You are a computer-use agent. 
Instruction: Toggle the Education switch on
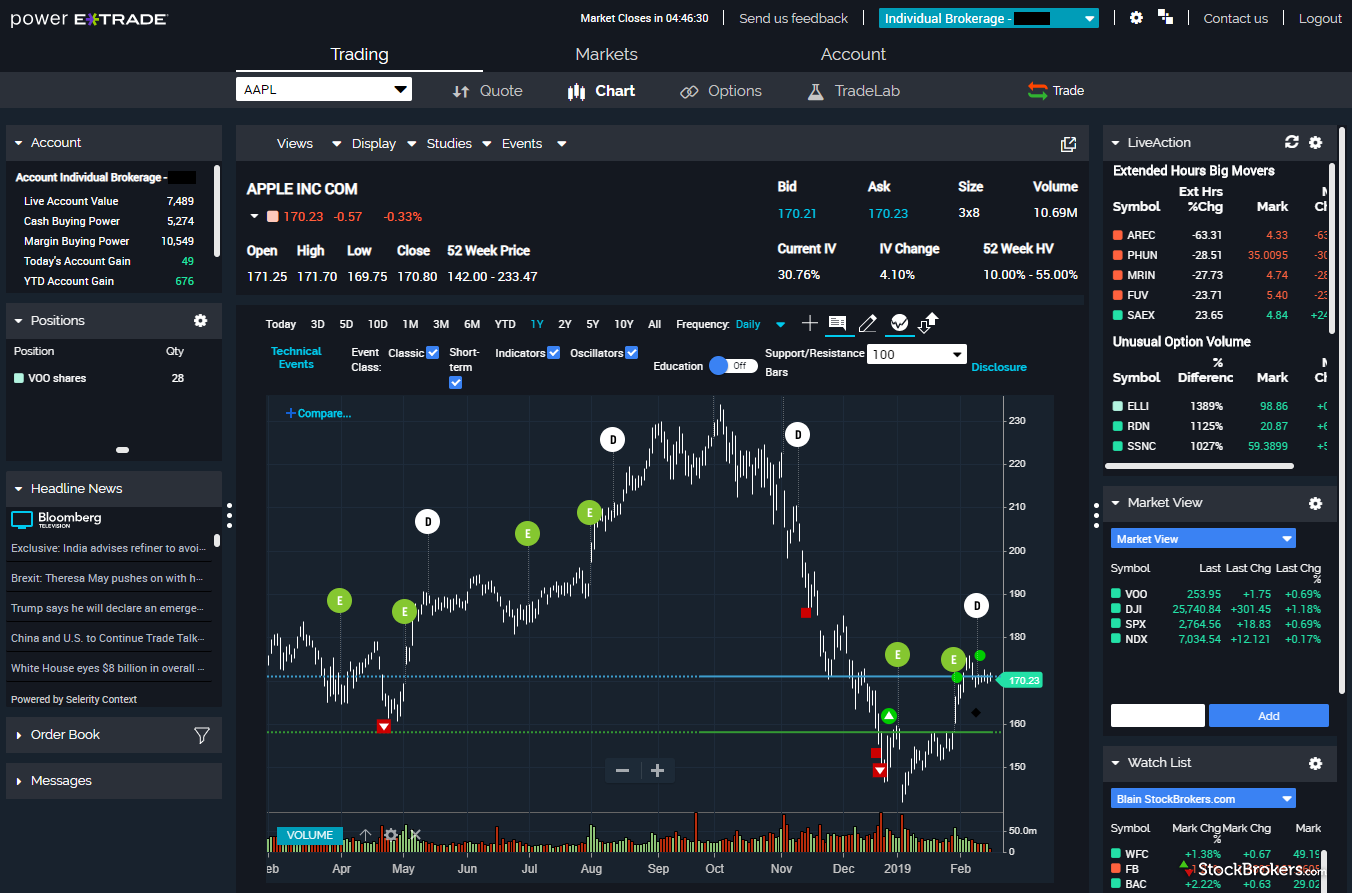[732, 366]
